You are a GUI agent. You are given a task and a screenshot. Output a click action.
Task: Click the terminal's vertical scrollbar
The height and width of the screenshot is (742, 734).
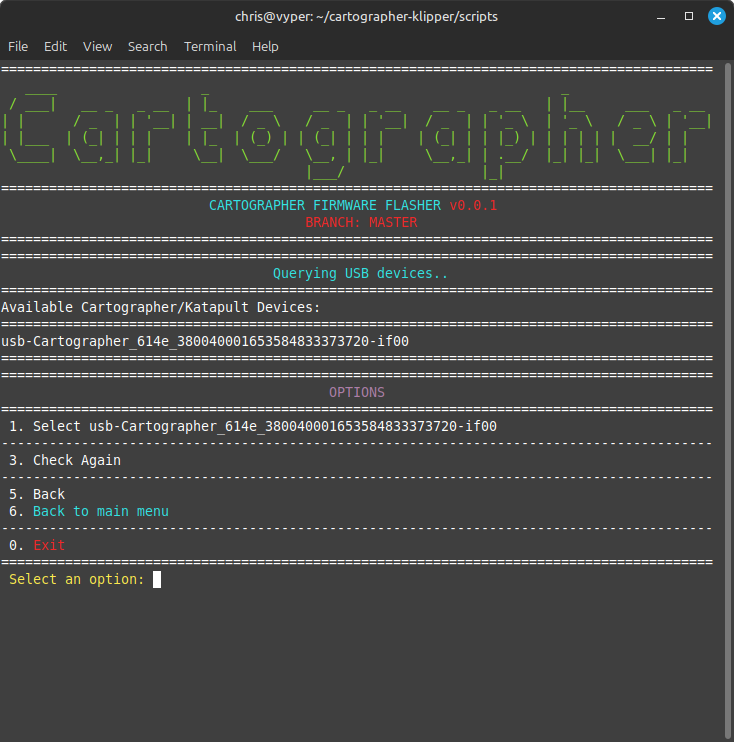728,400
